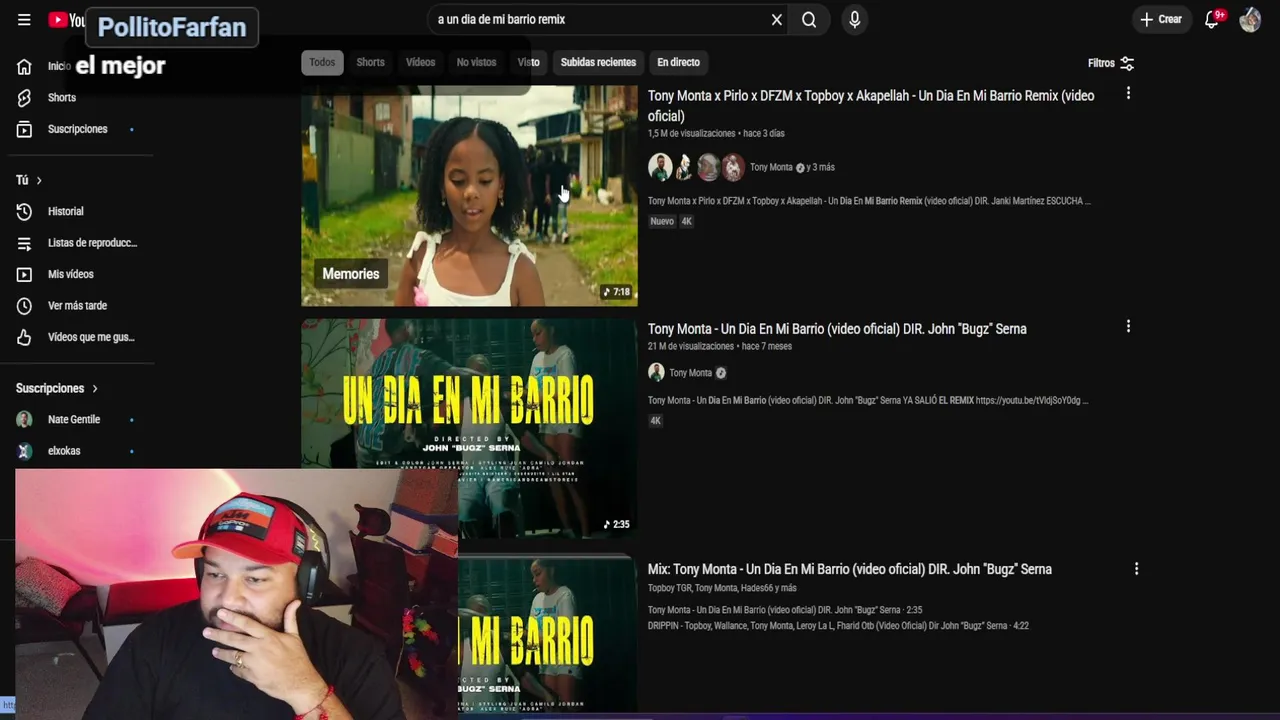Open the Mix playlist thumbnail
1280x720 pixels.
click(x=546, y=634)
